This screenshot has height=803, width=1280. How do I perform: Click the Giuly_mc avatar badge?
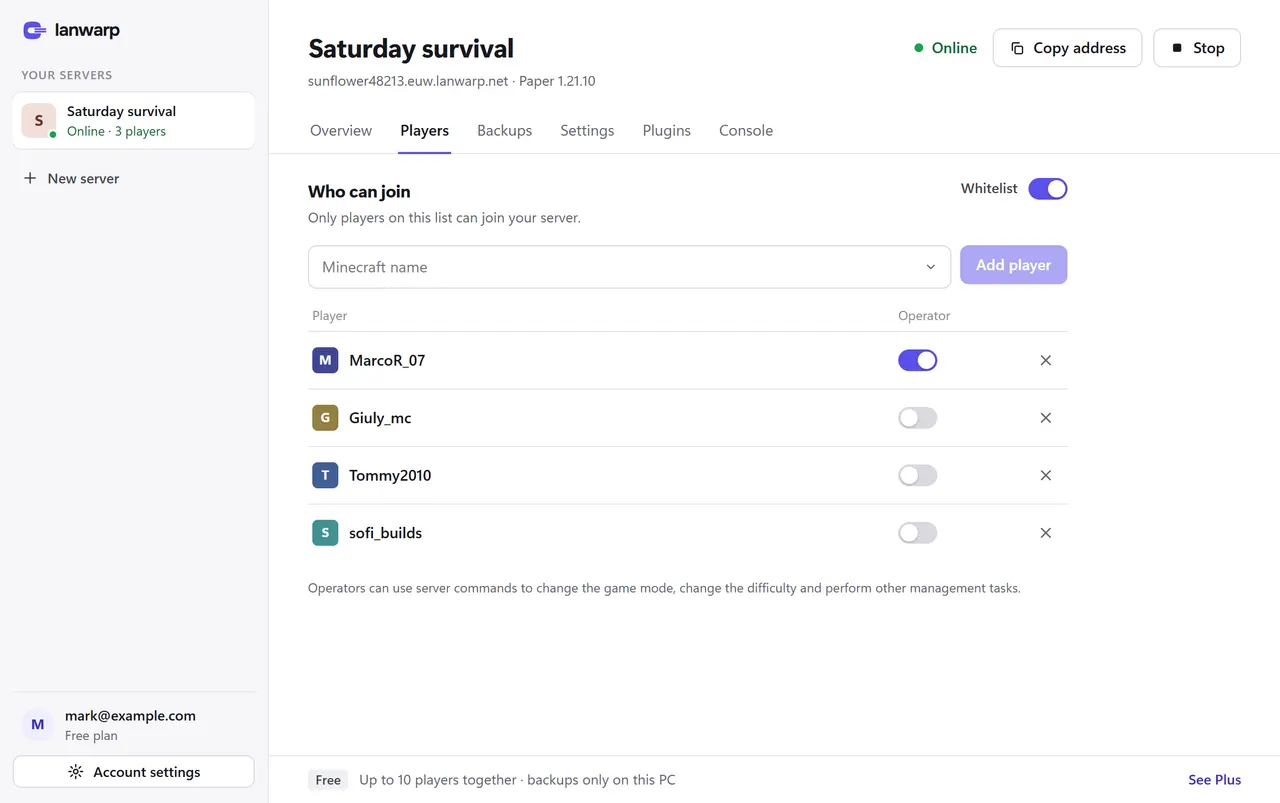pyautogui.click(x=325, y=418)
